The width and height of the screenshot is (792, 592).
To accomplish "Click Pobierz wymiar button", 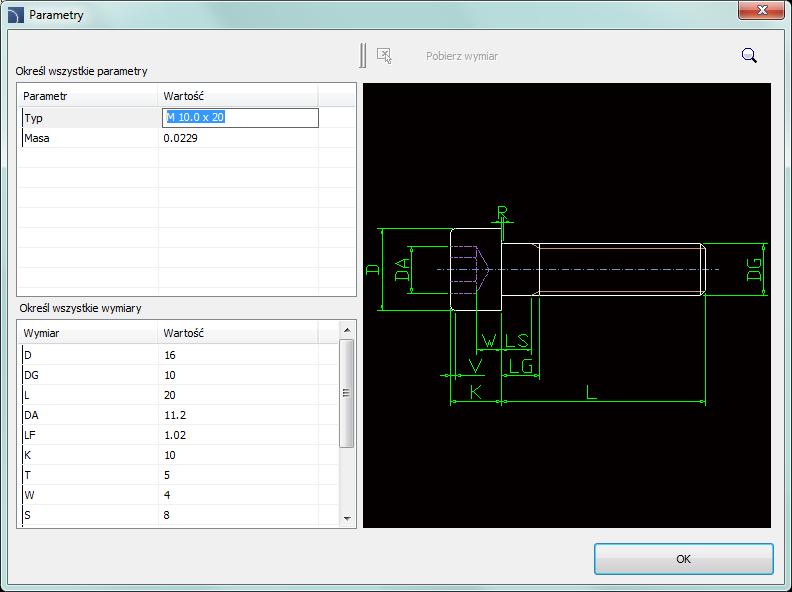I will (462, 56).
